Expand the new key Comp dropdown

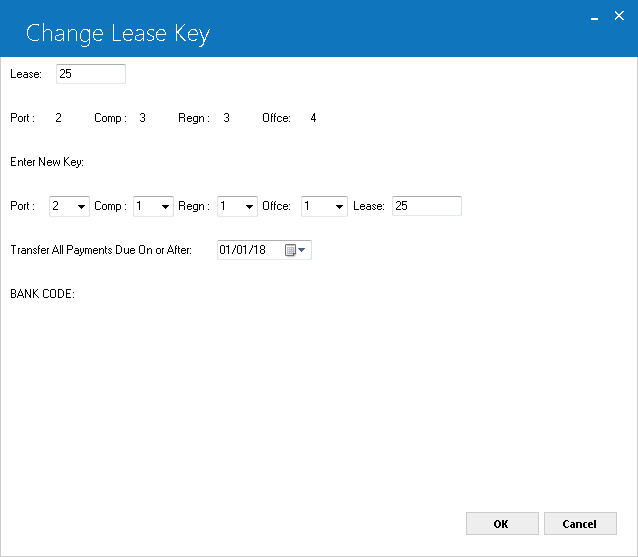(153, 206)
